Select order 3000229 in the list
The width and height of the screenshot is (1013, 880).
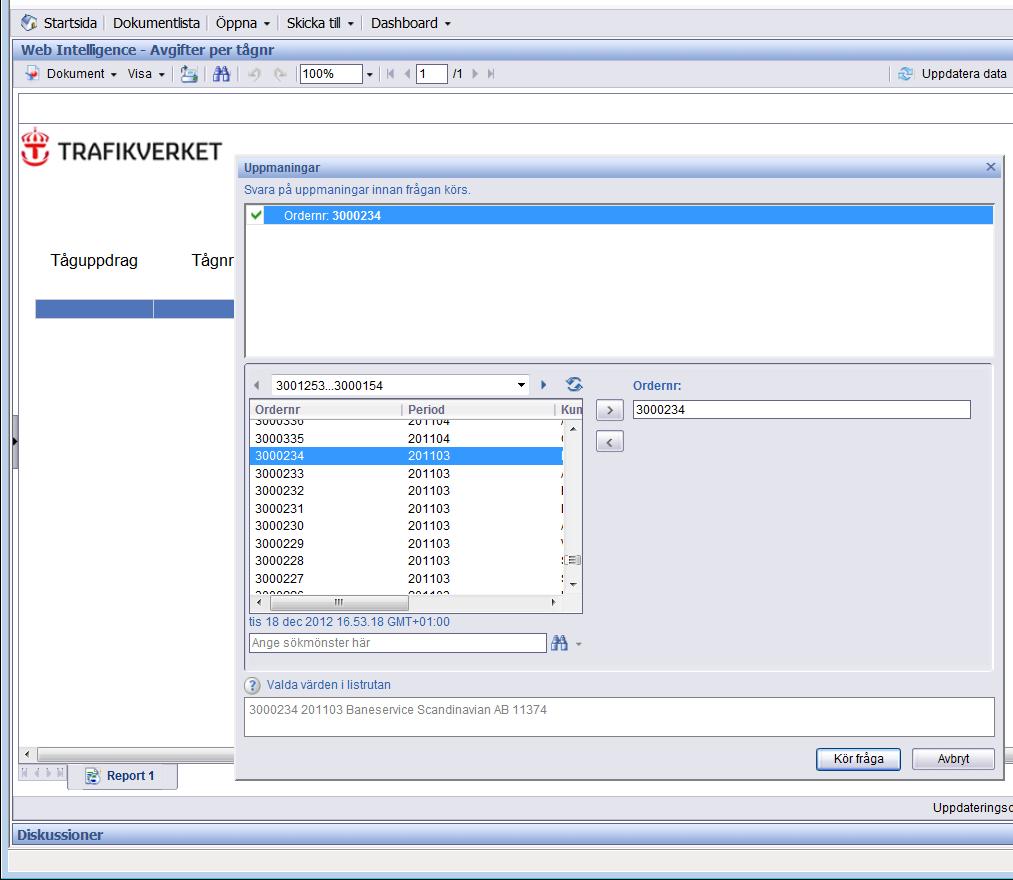point(406,543)
